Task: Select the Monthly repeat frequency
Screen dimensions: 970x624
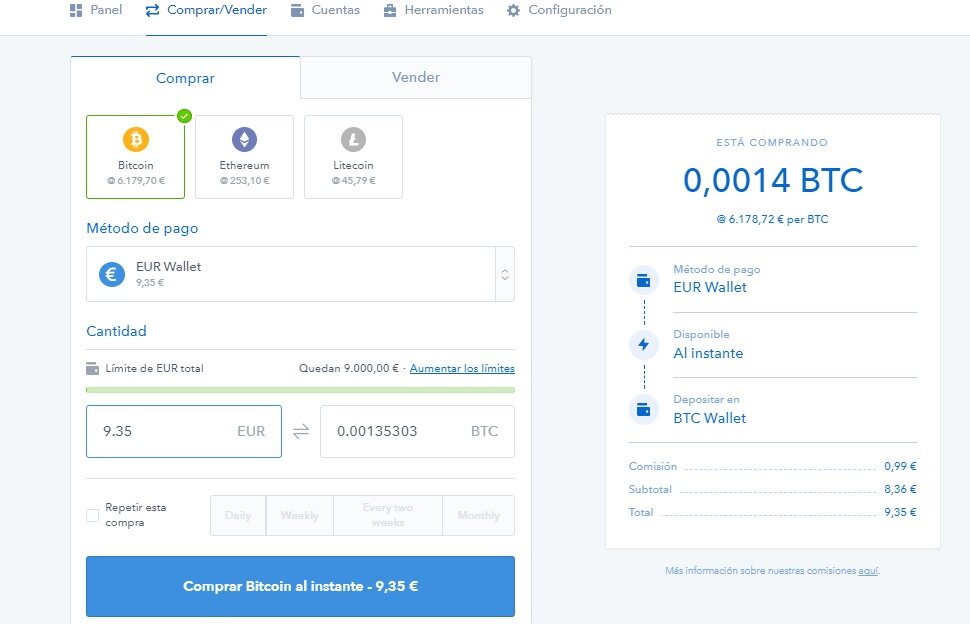Action: point(478,515)
